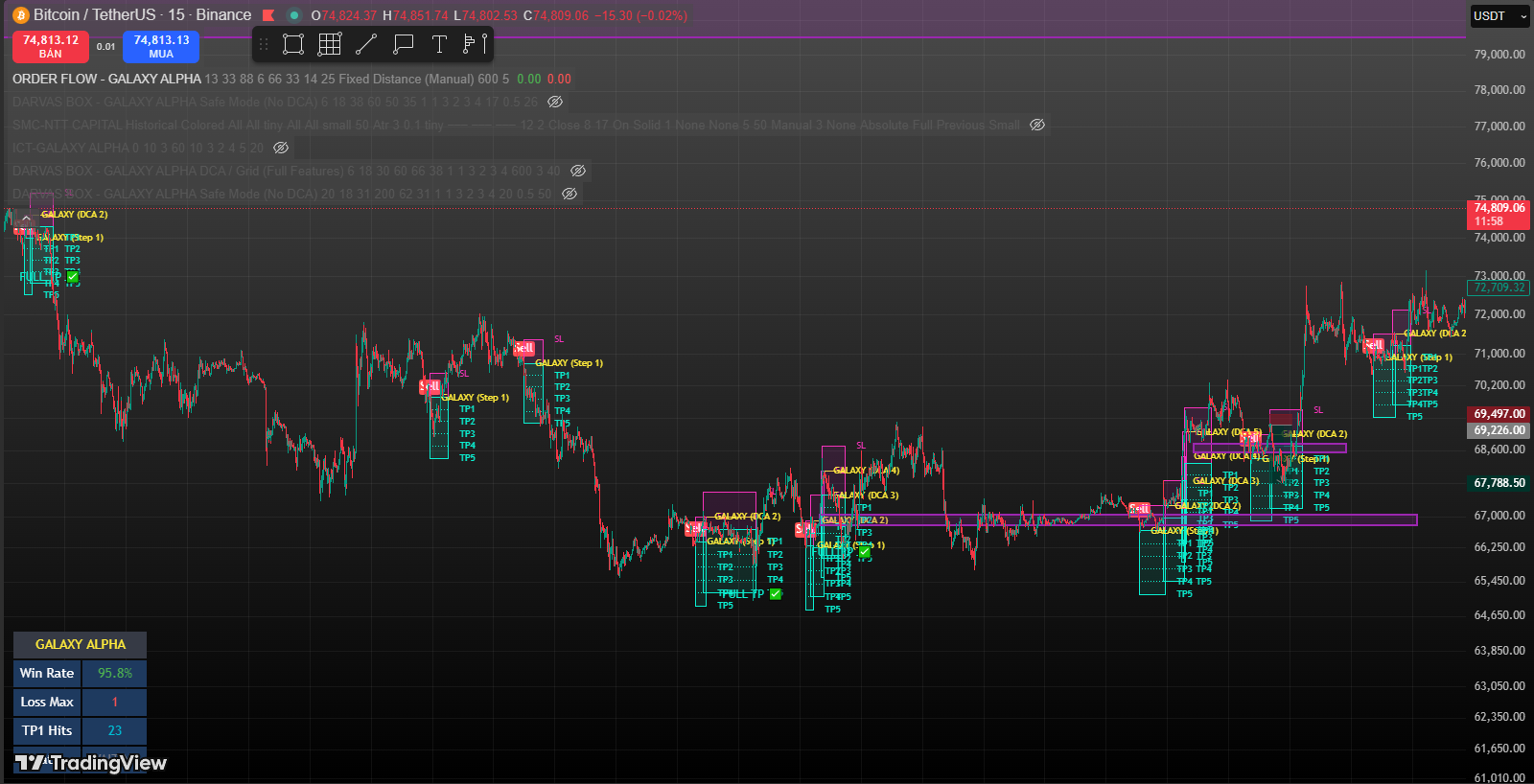
Task: Select the text annotation tool
Action: [x=439, y=44]
